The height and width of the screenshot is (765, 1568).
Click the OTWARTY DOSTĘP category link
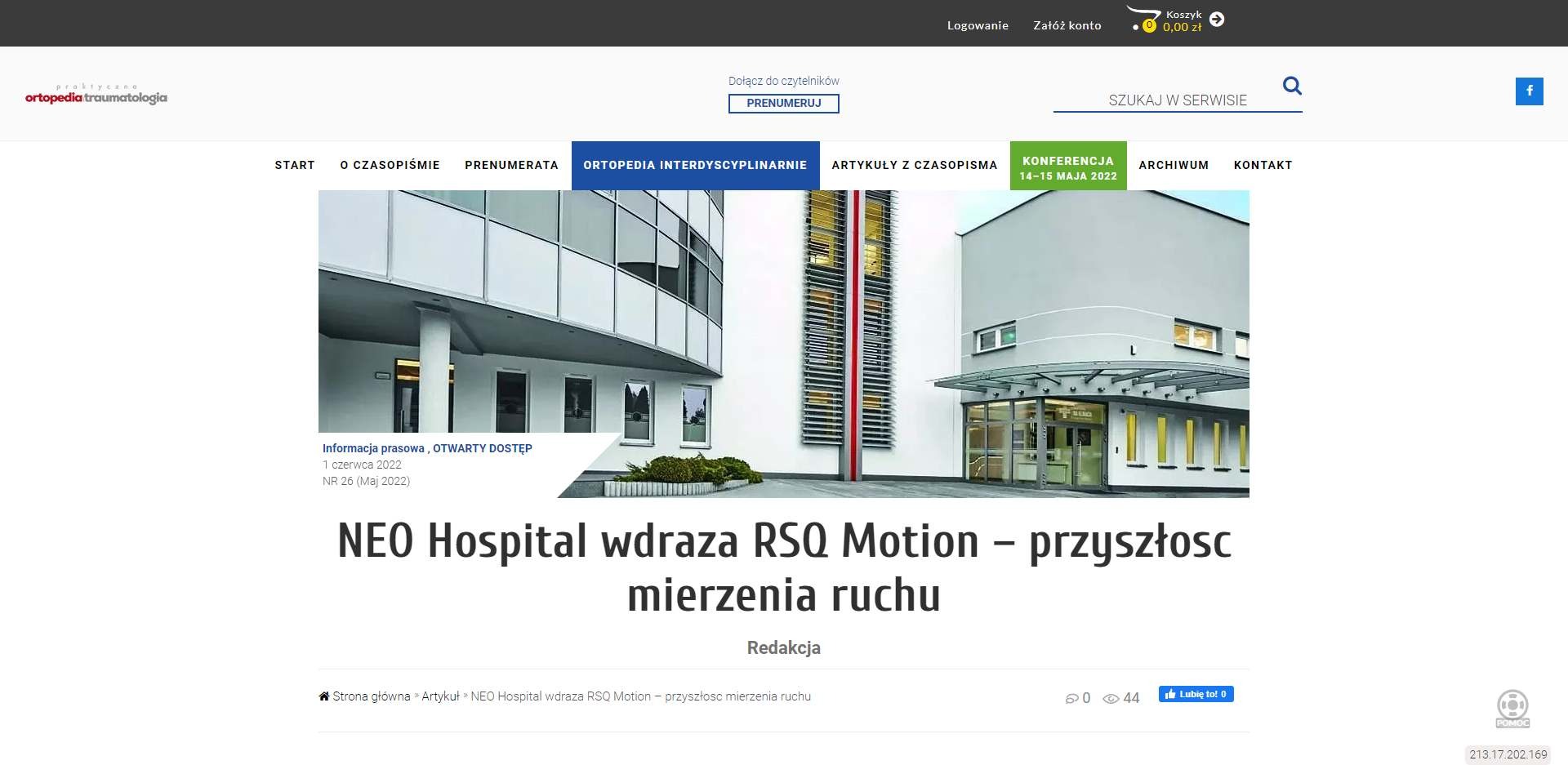[x=483, y=448]
